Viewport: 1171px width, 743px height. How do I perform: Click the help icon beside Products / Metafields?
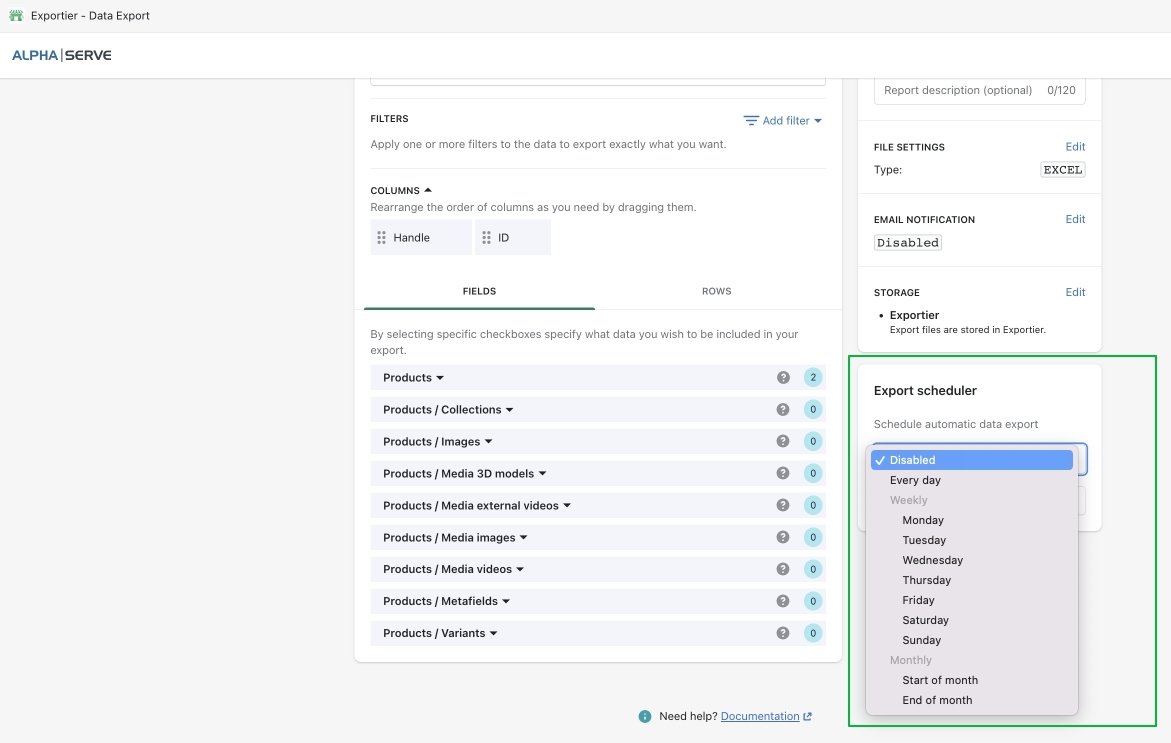click(783, 601)
